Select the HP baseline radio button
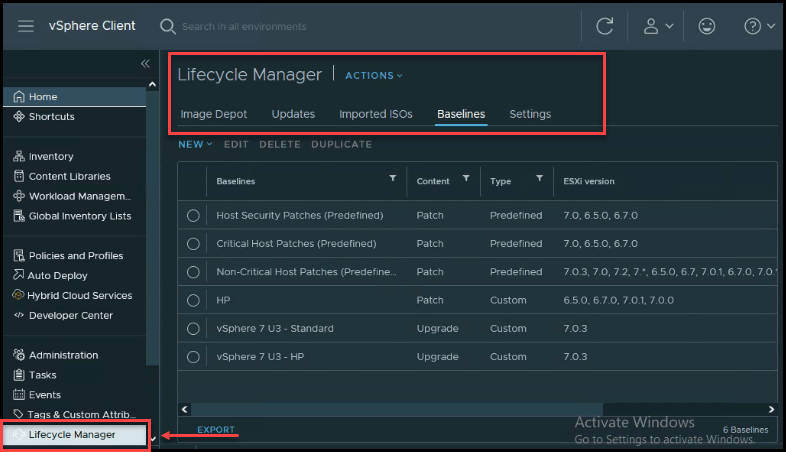Image resolution: width=786 pixels, height=452 pixels. coord(193,300)
